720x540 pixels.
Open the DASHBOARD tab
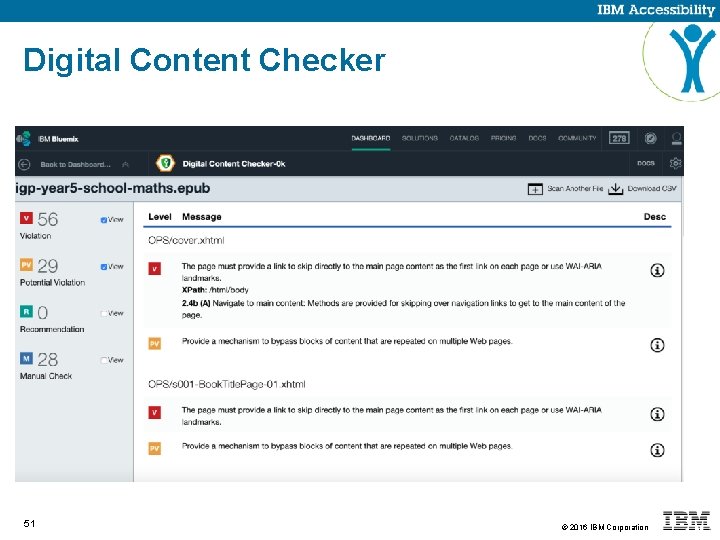click(x=371, y=138)
